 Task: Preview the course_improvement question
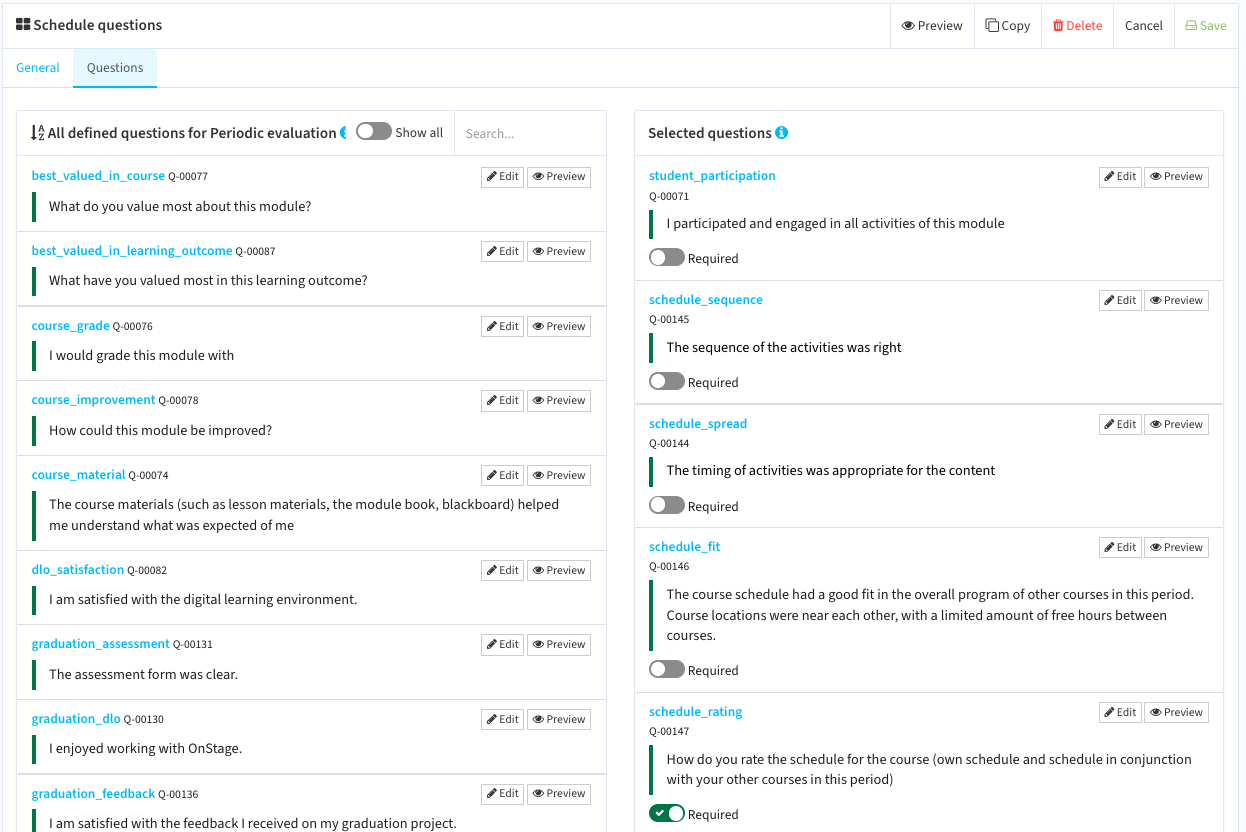click(559, 401)
